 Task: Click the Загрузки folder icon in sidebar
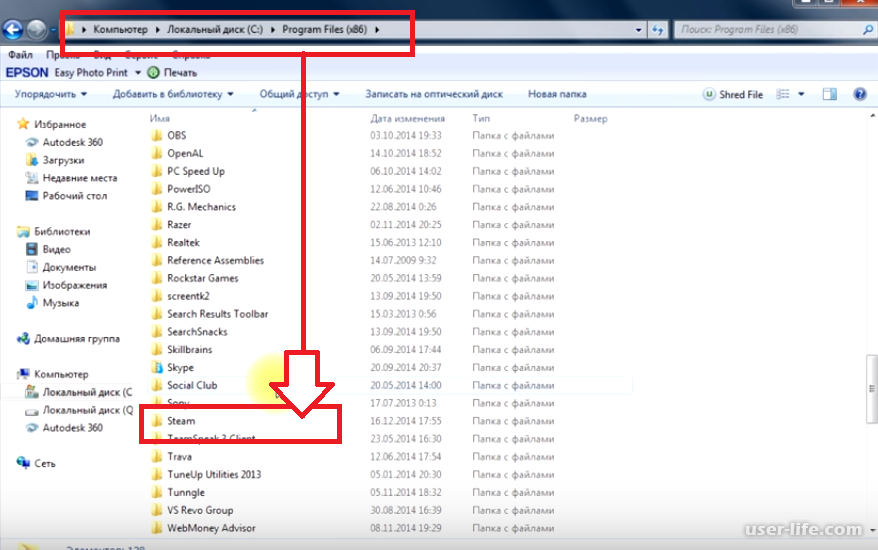(x=32, y=160)
